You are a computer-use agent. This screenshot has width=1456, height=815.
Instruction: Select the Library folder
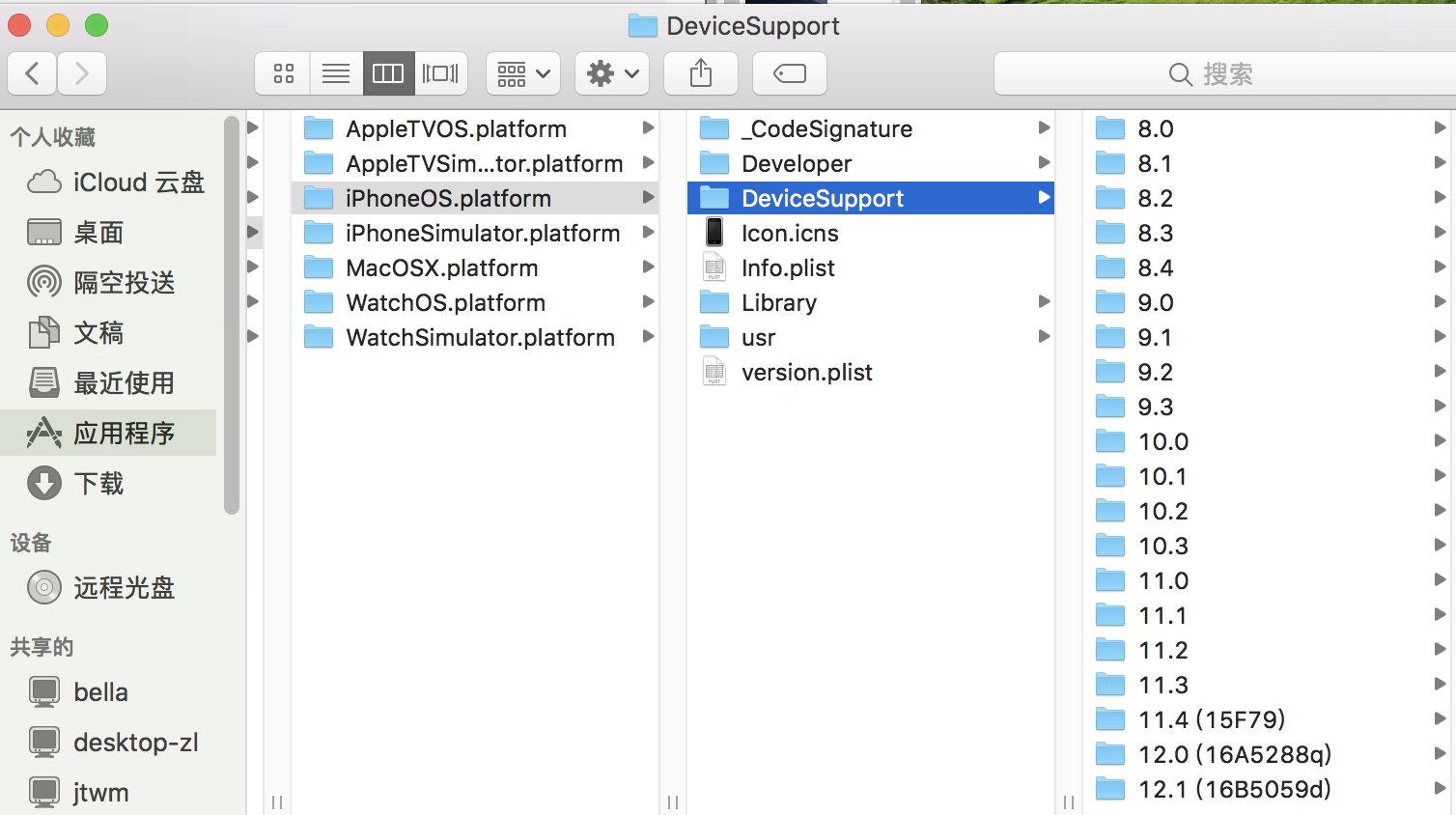point(871,302)
